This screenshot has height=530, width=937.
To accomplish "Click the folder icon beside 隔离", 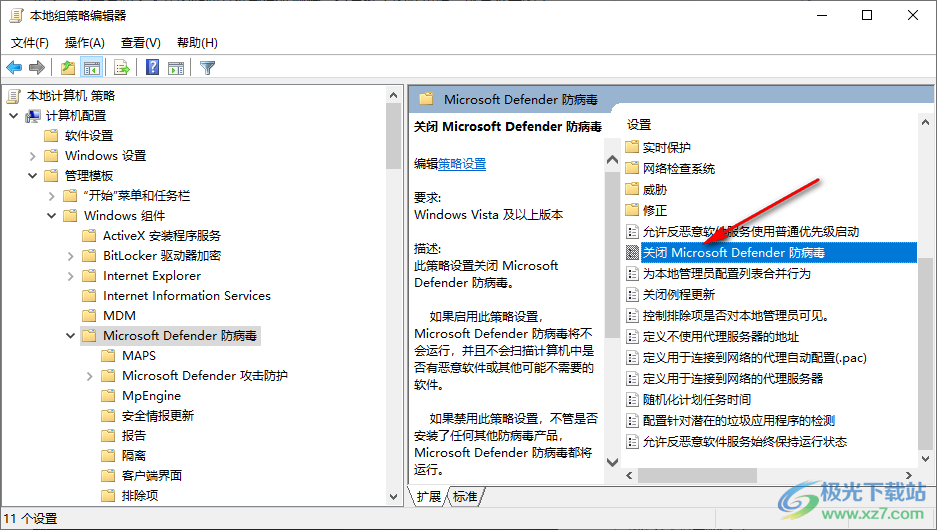I will point(108,455).
